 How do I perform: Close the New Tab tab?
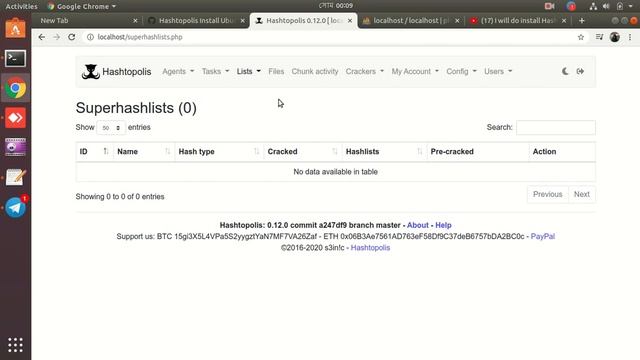[x=135, y=20]
